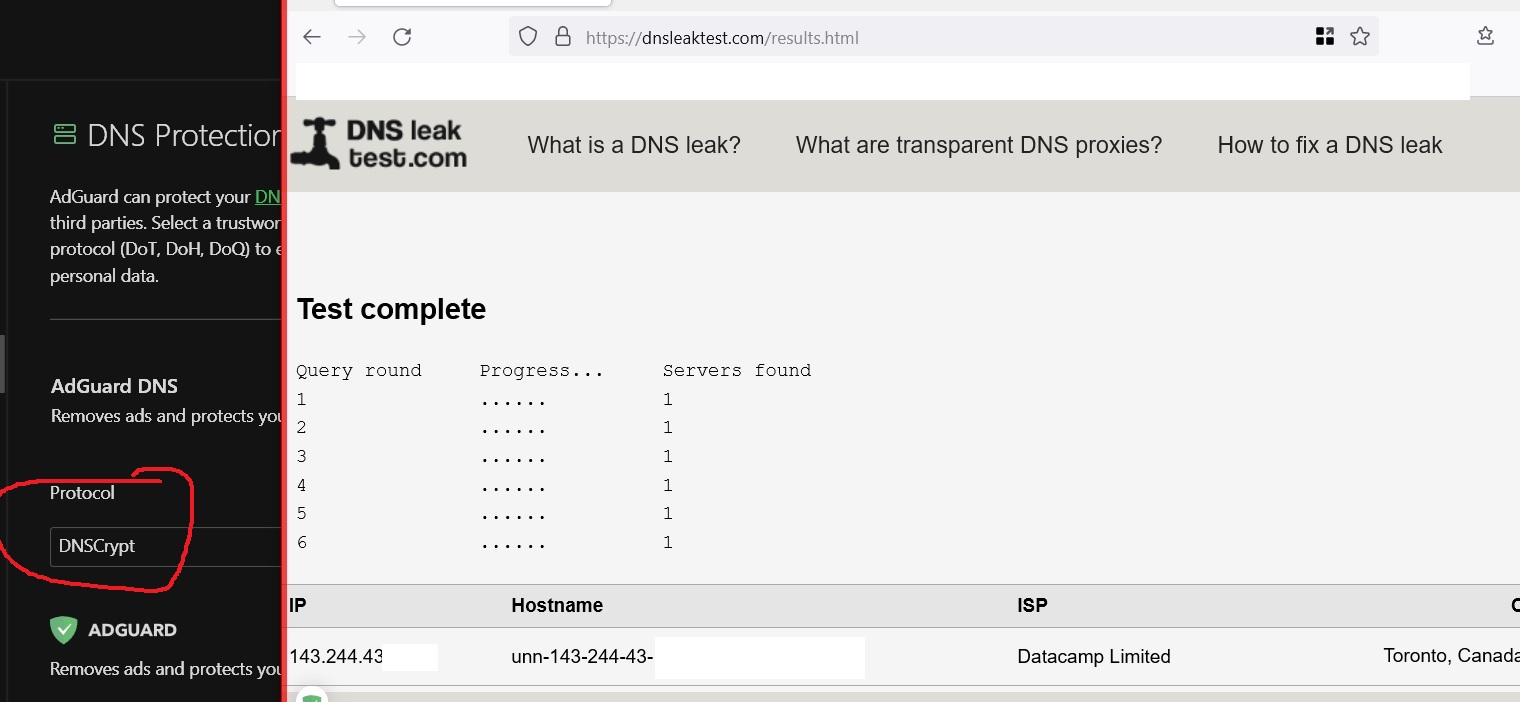Click the DNS Protection panel icon
The height and width of the screenshot is (702, 1520).
point(63,133)
